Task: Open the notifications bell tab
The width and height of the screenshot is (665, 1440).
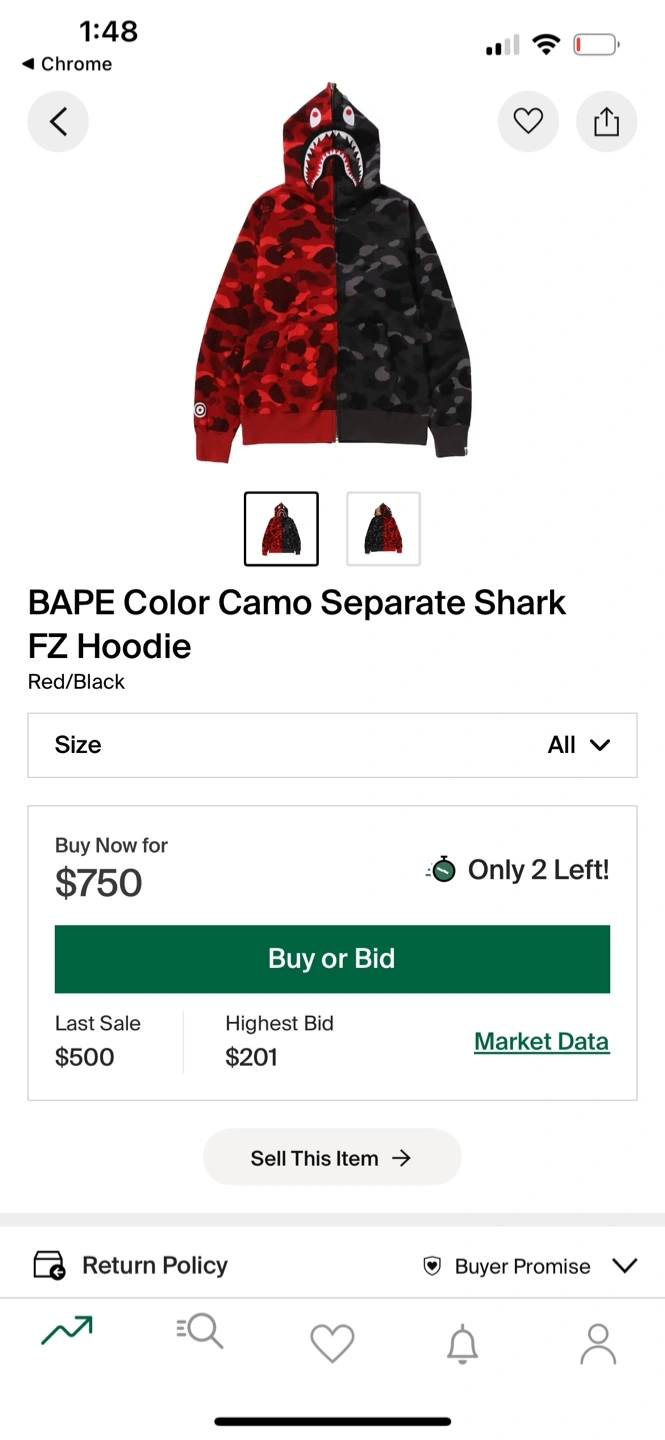Action: pos(462,1344)
